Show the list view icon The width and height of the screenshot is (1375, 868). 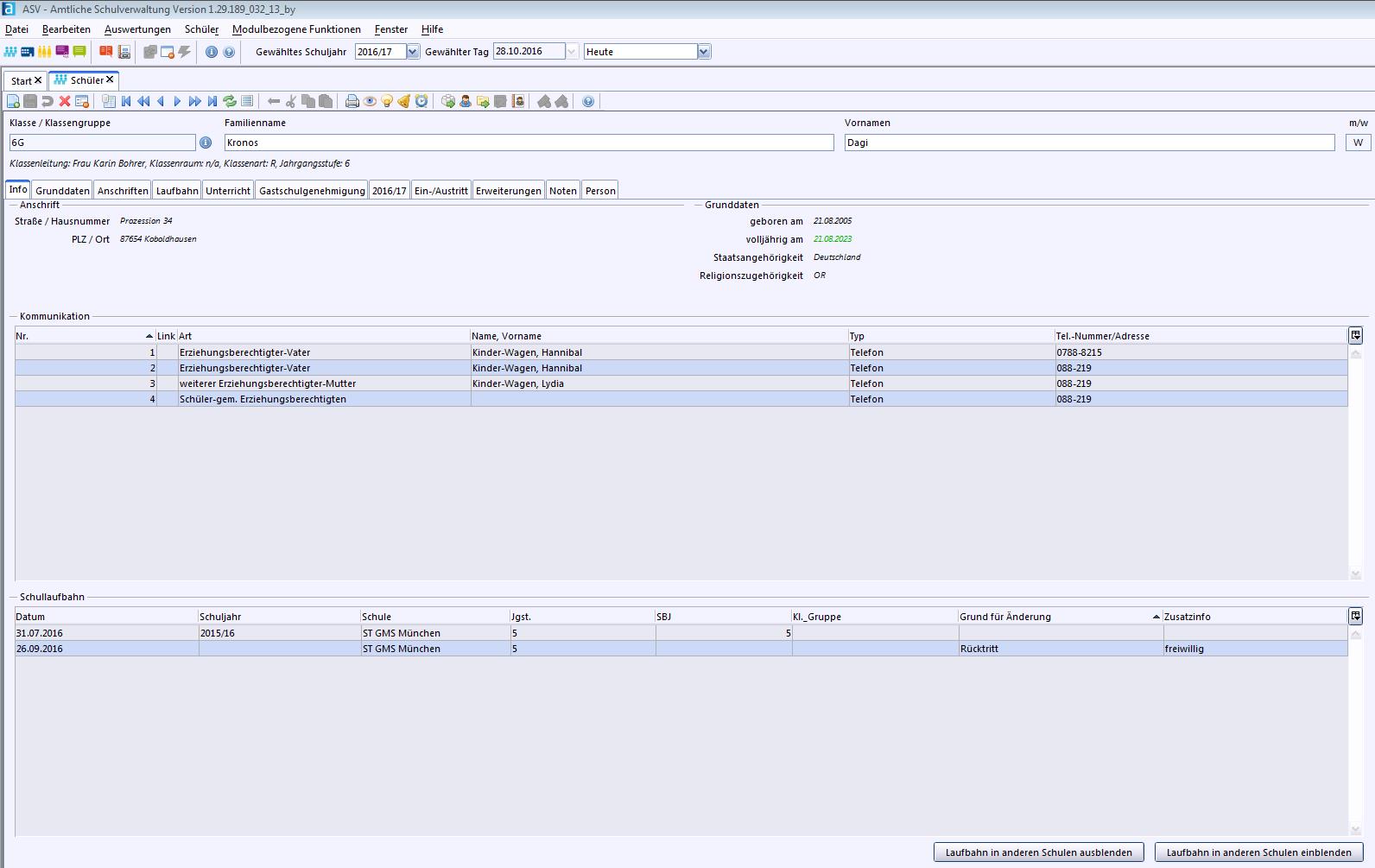click(247, 101)
